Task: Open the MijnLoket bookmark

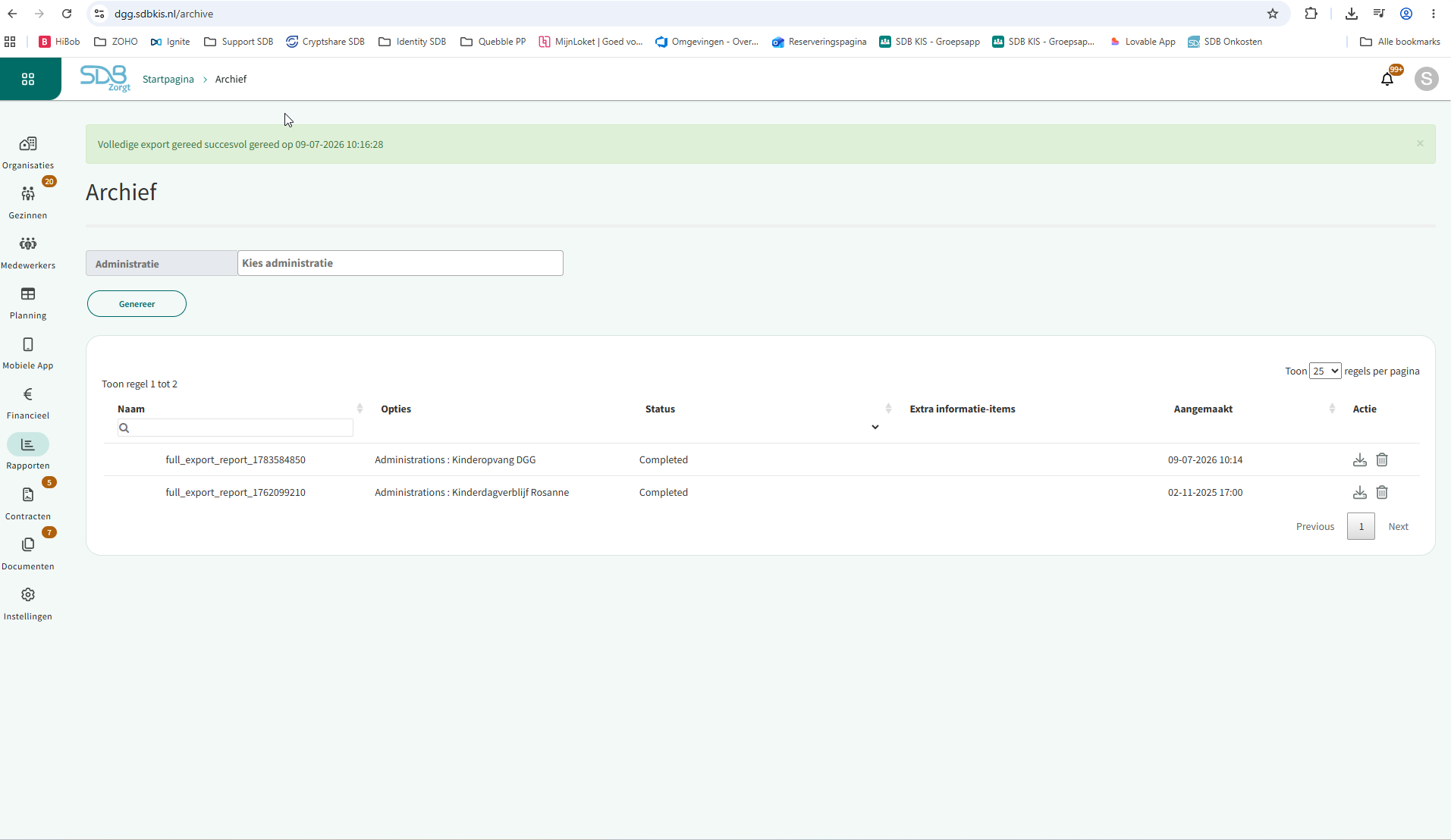Action: (x=591, y=42)
